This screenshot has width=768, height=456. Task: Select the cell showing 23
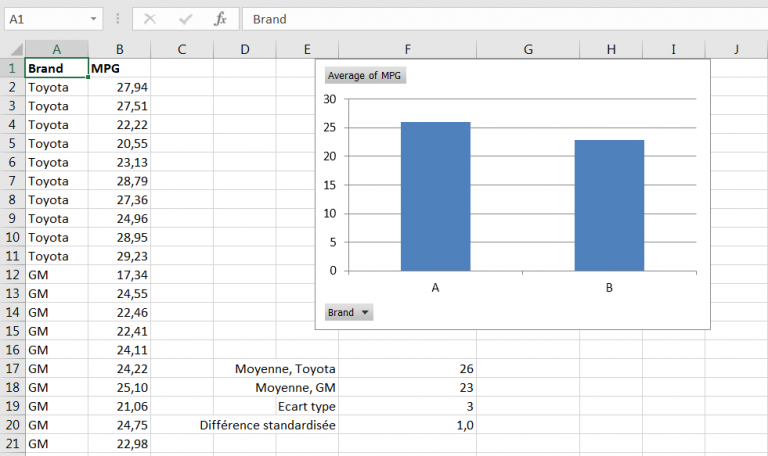[x=408, y=387]
